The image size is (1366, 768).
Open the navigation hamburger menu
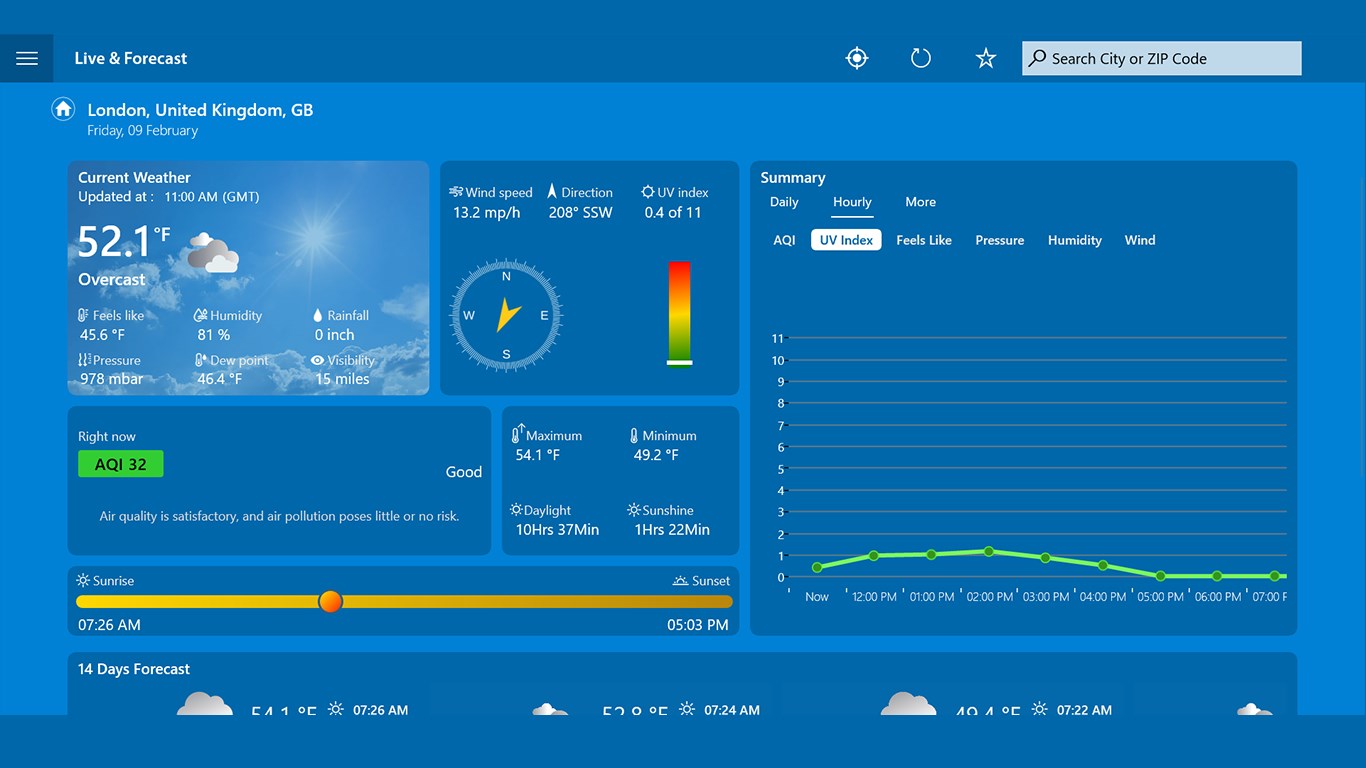(27, 57)
